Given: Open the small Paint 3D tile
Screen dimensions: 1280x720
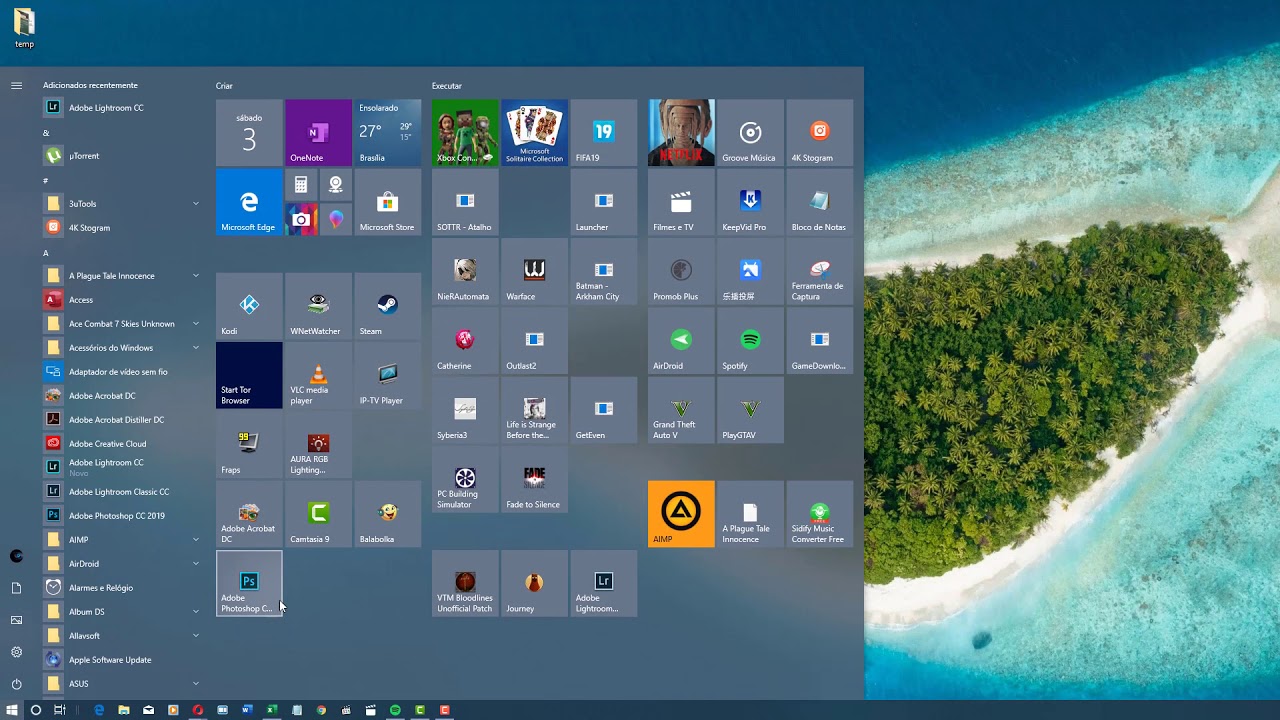Looking at the screenshot, I should point(335,219).
